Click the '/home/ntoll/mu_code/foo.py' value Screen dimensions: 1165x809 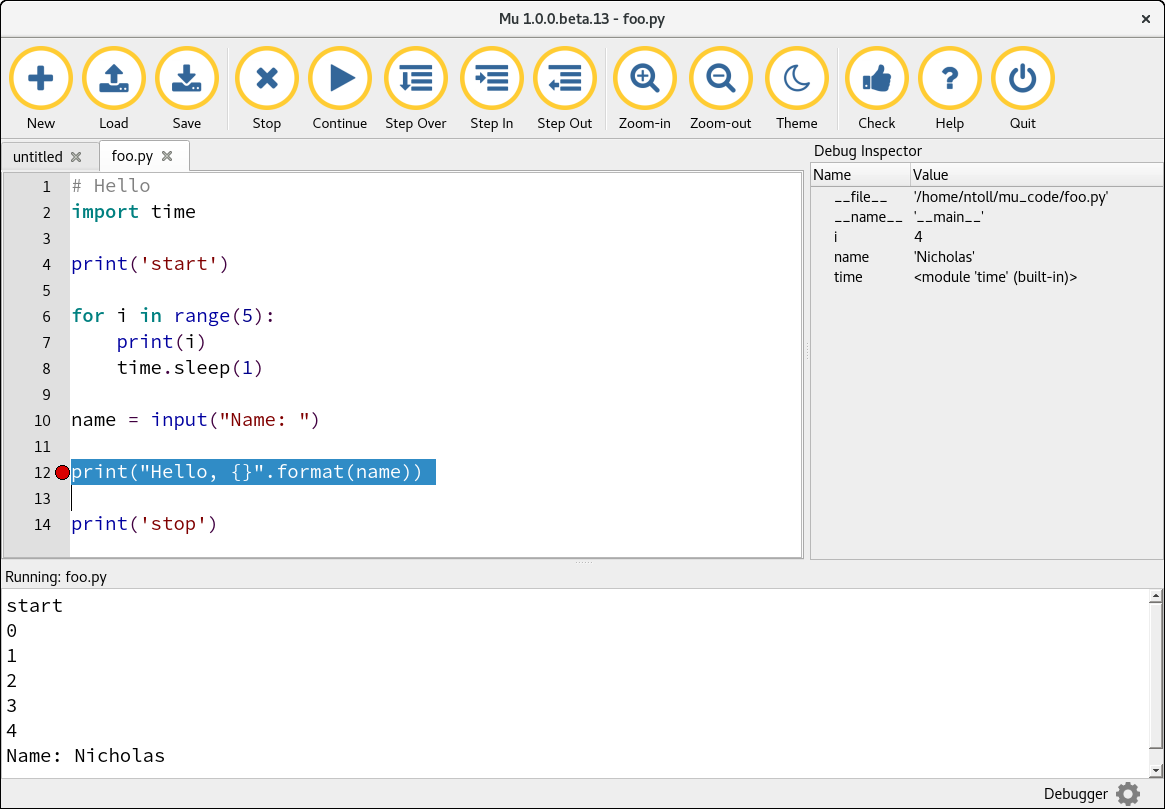click(1010, 197)
